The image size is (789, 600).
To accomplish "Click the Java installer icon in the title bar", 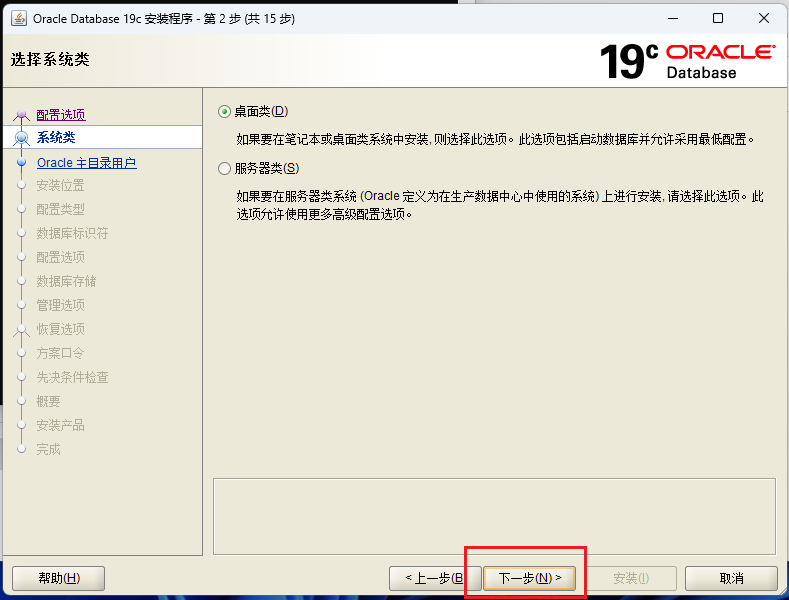I will [x=19, y=19].
